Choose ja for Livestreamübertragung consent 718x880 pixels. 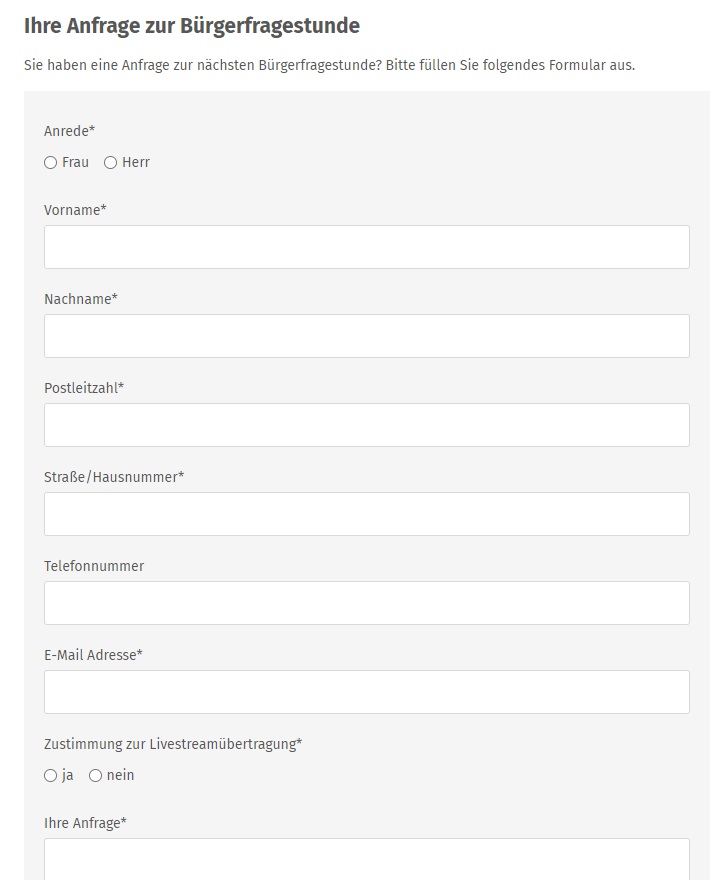point(51,775)
